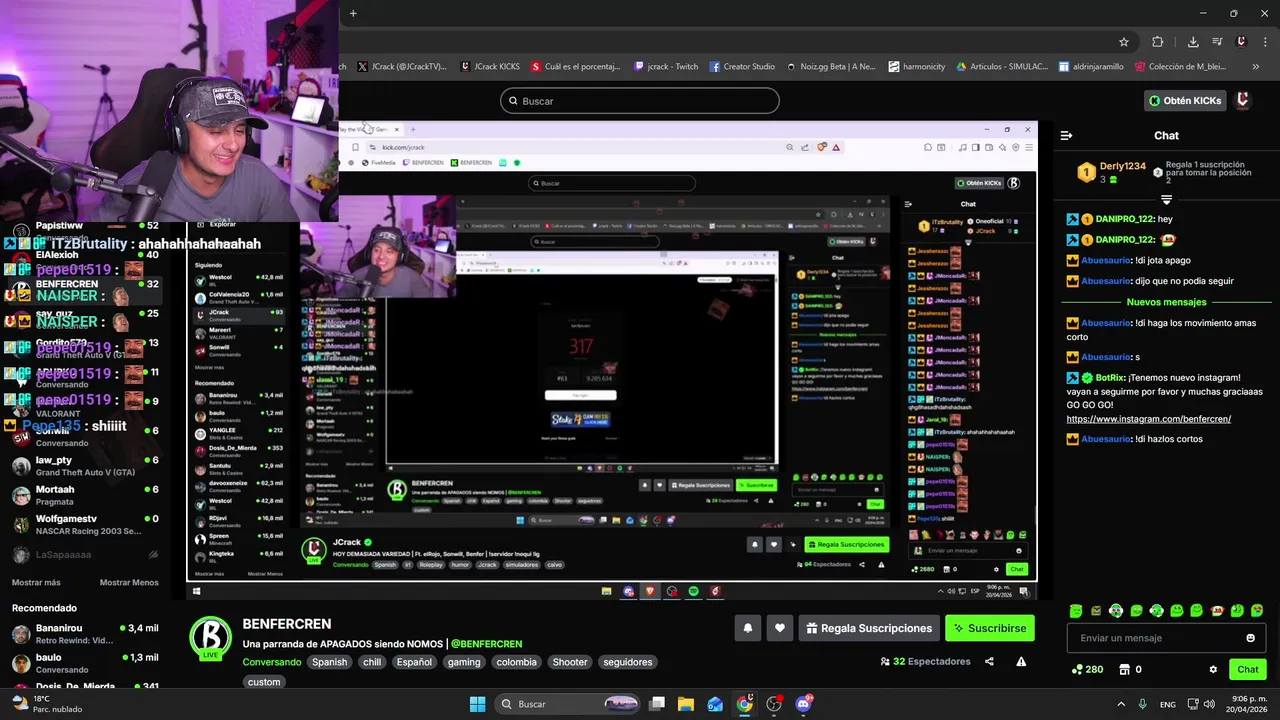Open the browser profile avatar in toolbar
1280x720 pixels.
[1241, 42]
